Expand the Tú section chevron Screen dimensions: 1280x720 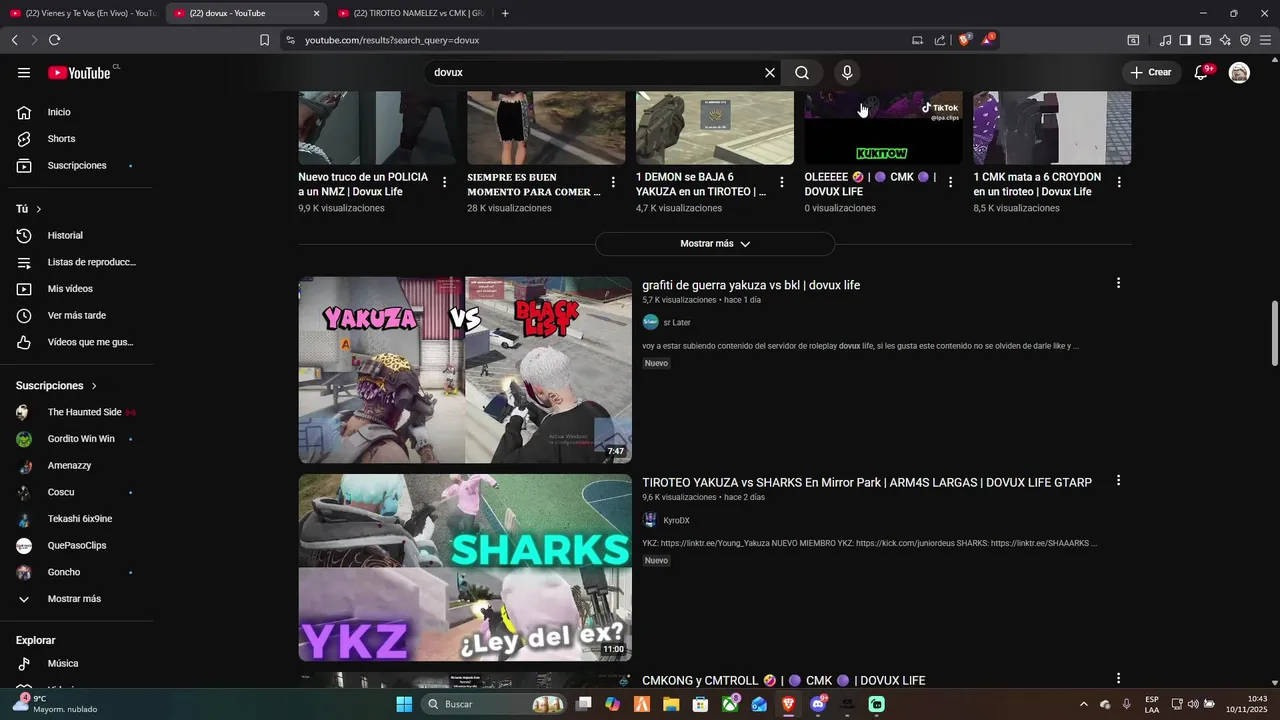click(39, 209)
